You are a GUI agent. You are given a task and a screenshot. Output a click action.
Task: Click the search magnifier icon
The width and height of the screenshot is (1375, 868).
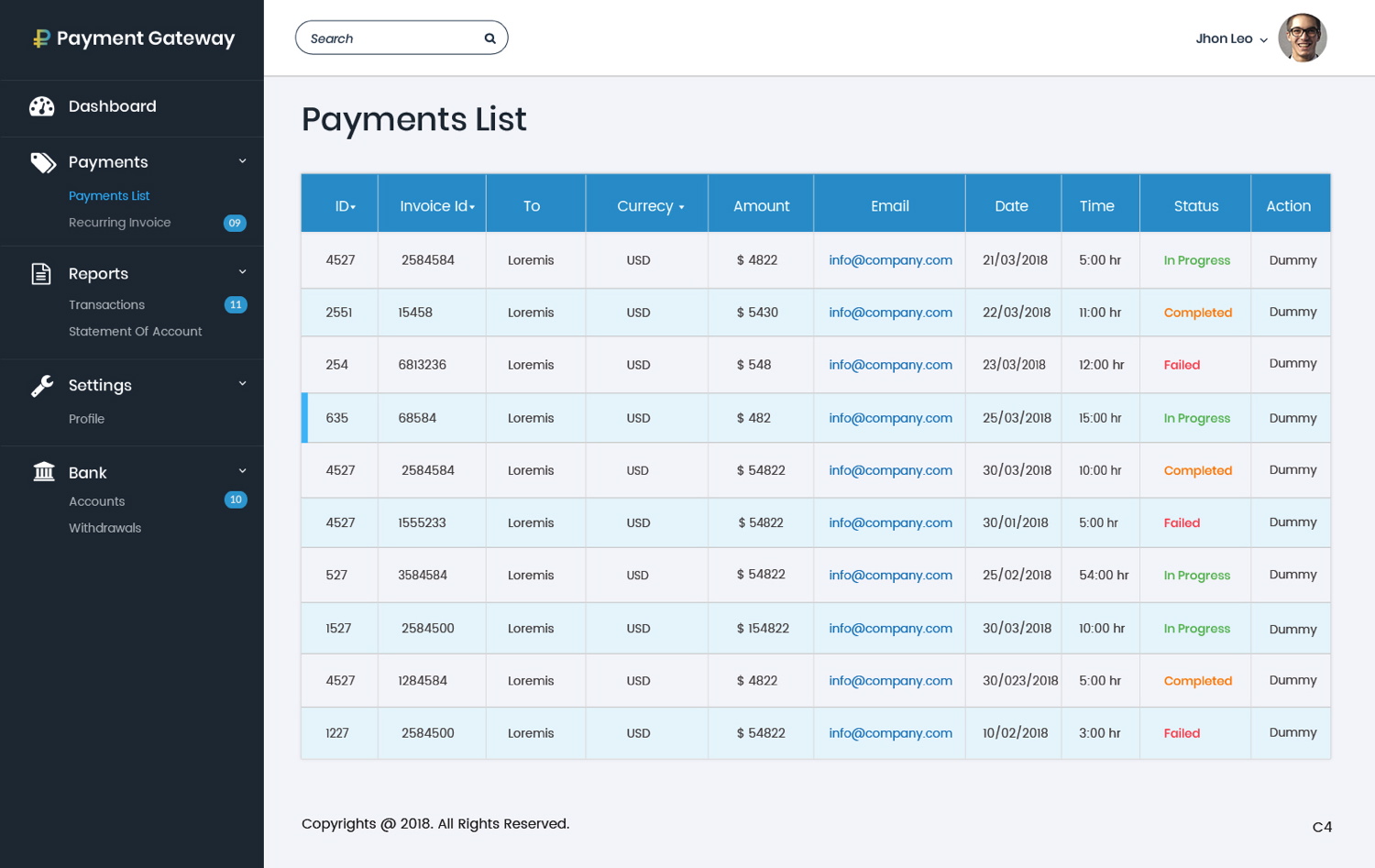point(489,38)
